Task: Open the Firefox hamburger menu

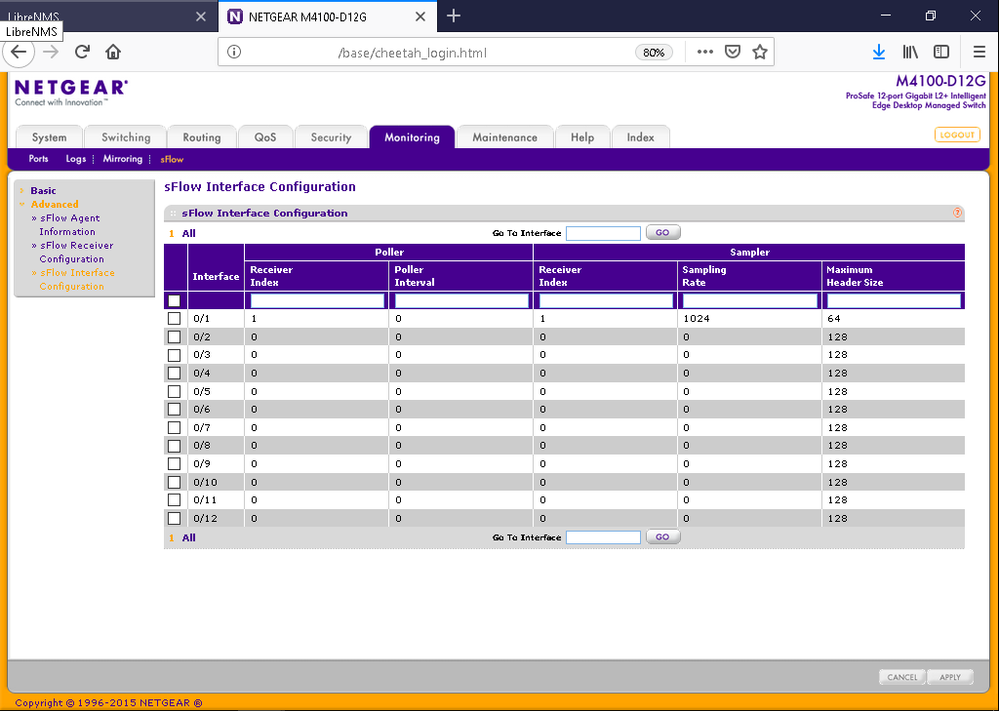Action: point(979,52)
